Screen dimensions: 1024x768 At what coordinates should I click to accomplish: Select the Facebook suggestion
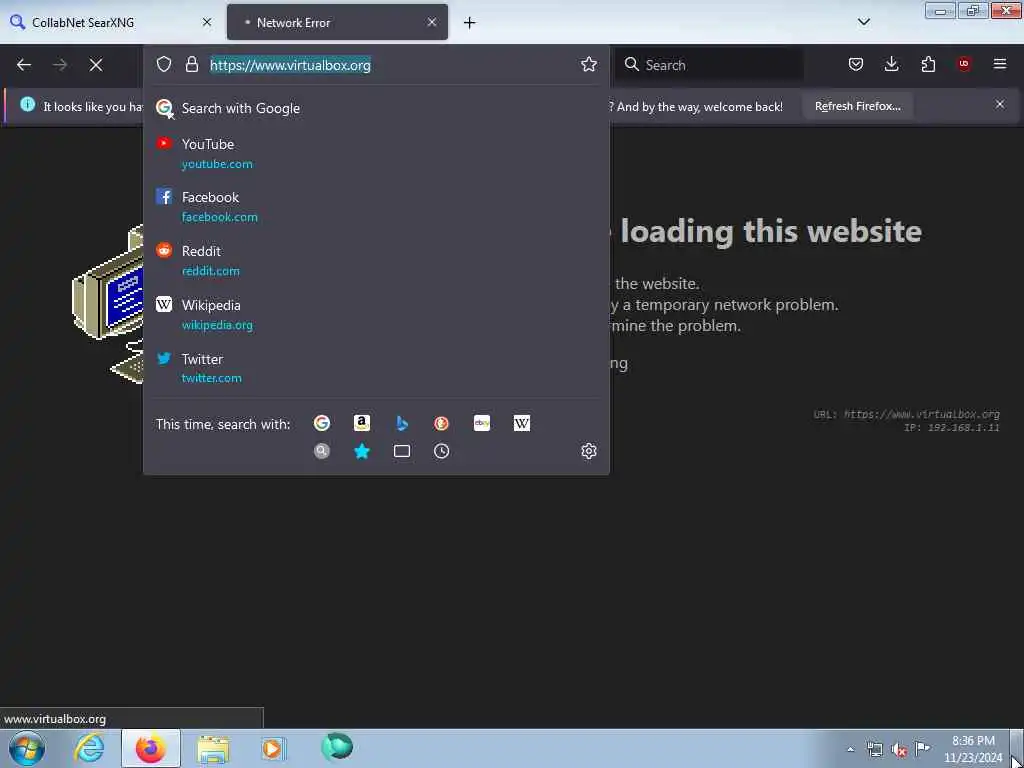point(376,206)
